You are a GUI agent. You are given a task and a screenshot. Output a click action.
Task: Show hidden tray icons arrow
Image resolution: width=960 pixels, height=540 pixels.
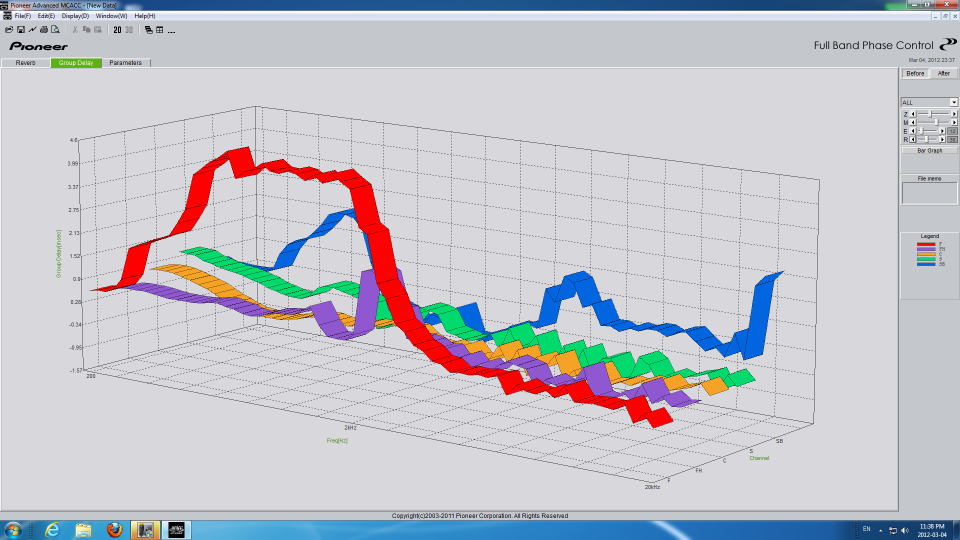pyautogui.click(x=880, y=530)
